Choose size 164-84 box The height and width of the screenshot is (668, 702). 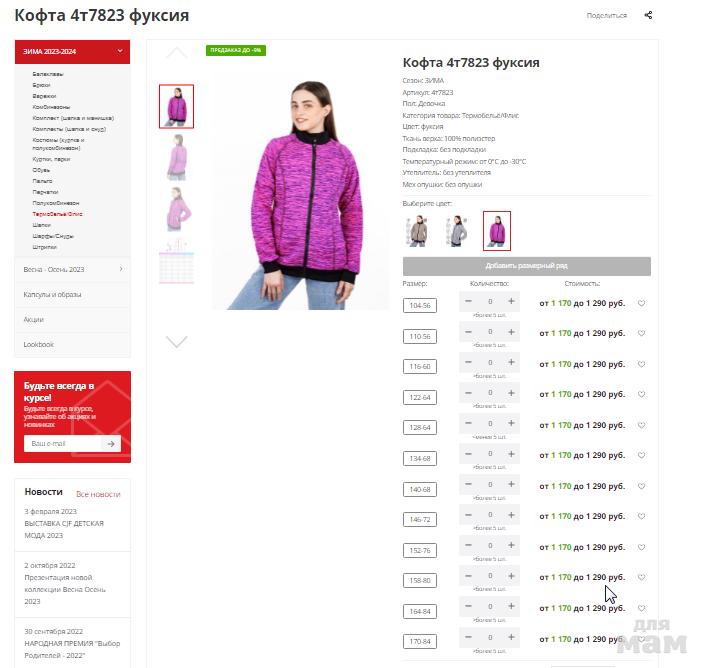click(x=419, y=612)
